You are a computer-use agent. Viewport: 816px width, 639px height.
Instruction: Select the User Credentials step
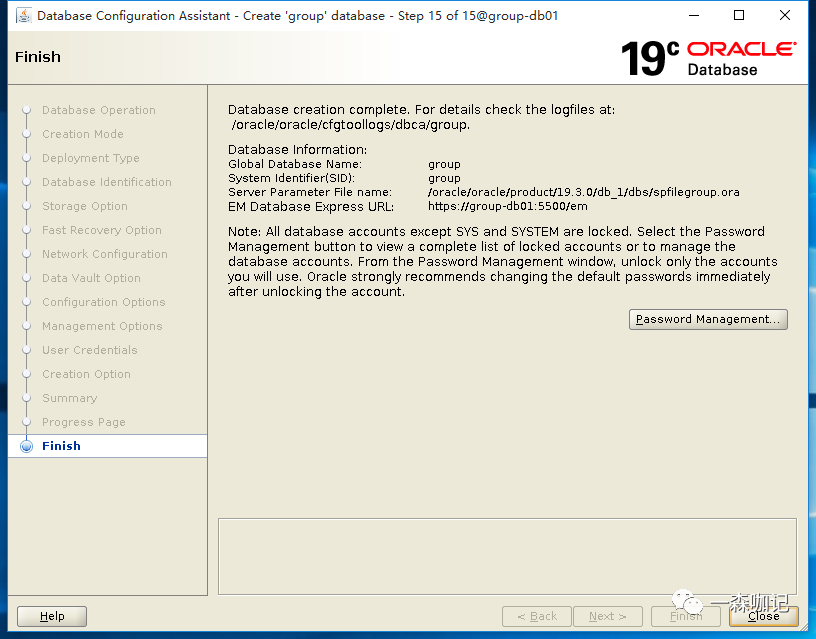pos(90,350)
